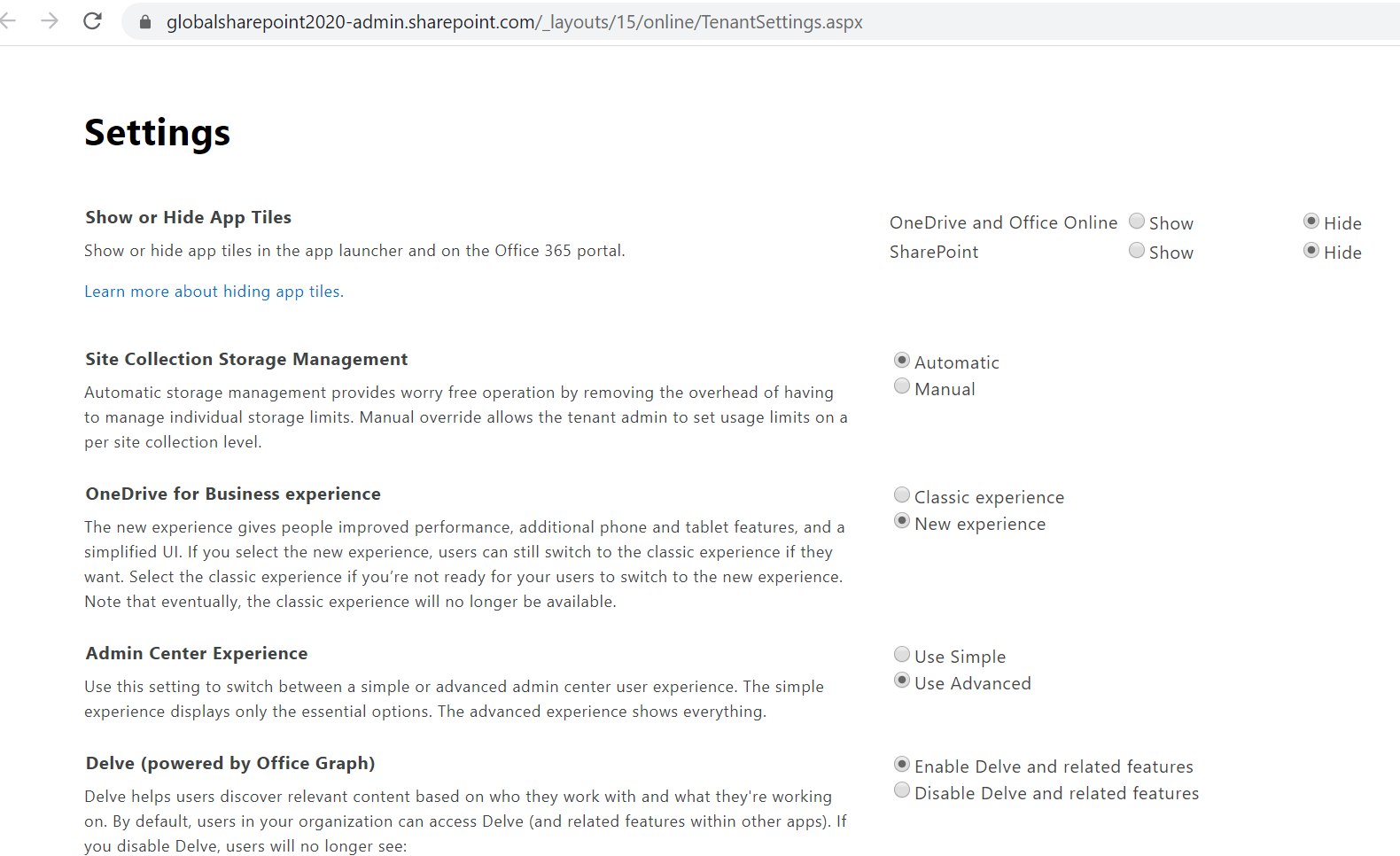Choose Use Advanced admin center
This screenshot has width=1400, height=856.
coord(902,681)
